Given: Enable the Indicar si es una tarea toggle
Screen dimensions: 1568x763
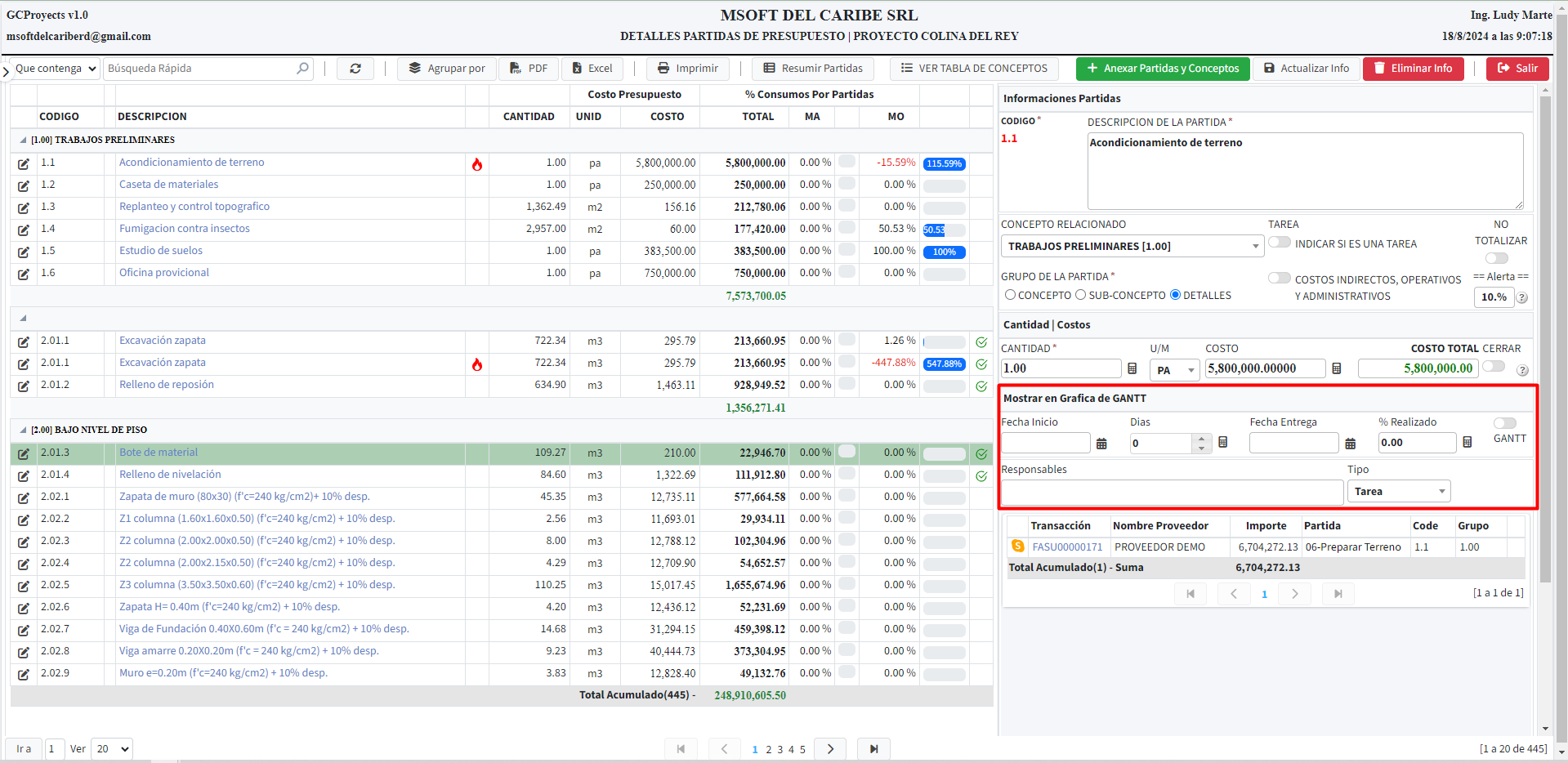Looking at the screenshot, I should [1279, 243].
